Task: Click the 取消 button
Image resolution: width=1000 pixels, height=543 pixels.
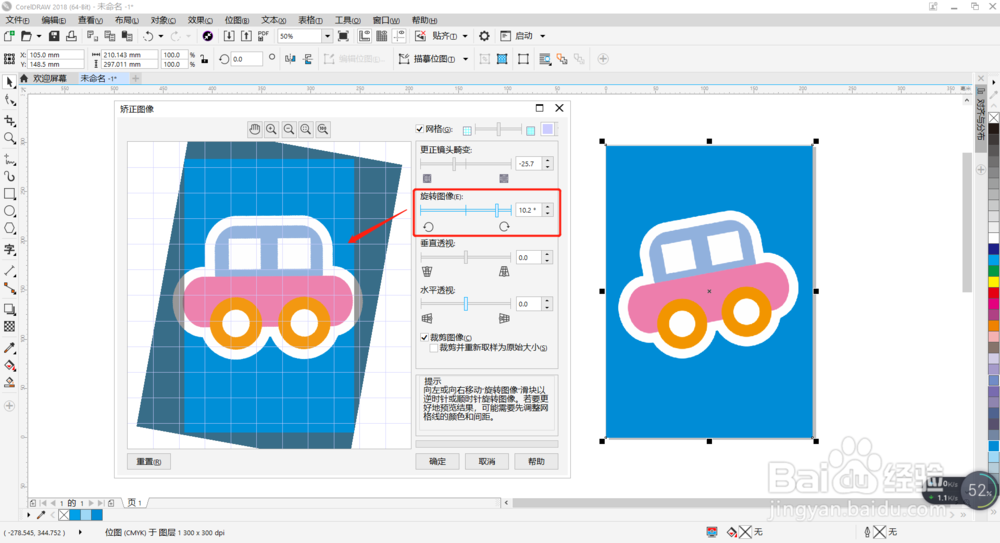Action: [487, 461]
